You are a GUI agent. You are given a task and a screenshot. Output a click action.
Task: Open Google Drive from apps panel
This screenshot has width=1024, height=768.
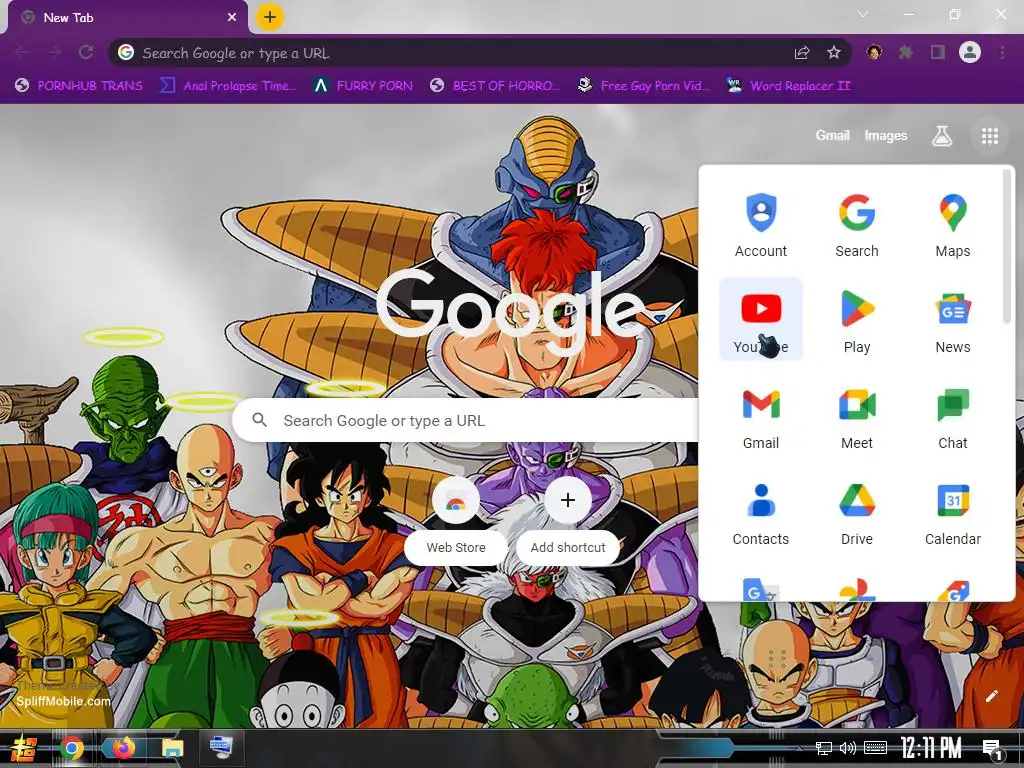[x=857, y=511]
